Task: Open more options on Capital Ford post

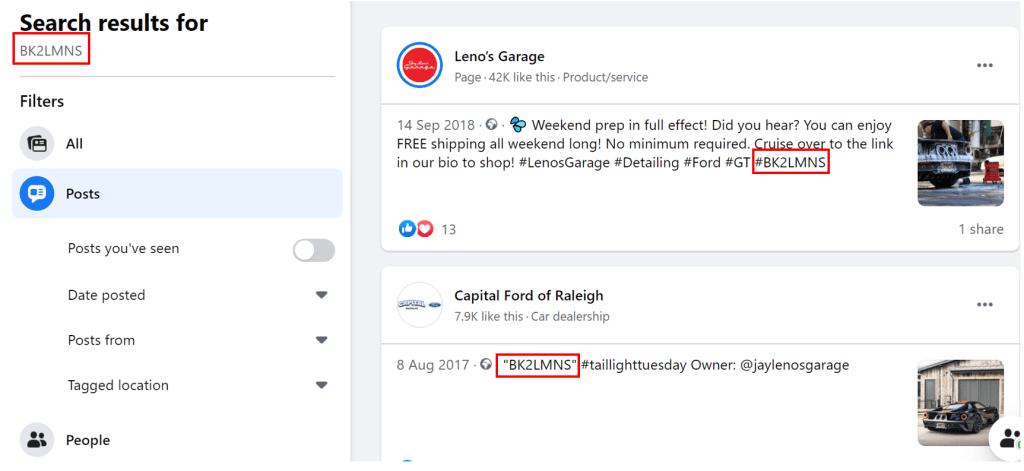Action: 985,304
